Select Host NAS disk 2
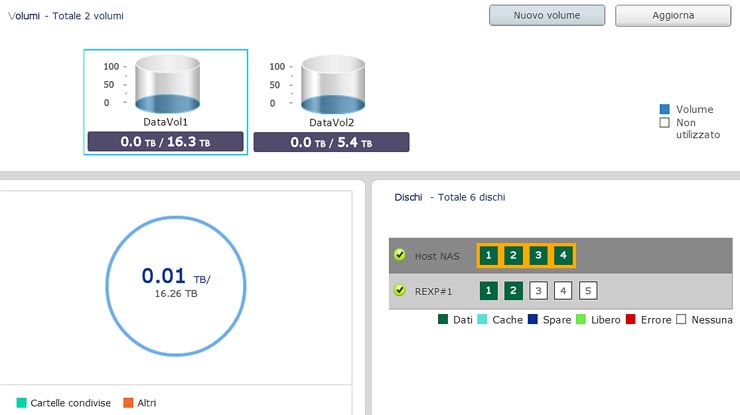Image resolution: width=740 pixels, height=415 pixels. coord(513,256)
